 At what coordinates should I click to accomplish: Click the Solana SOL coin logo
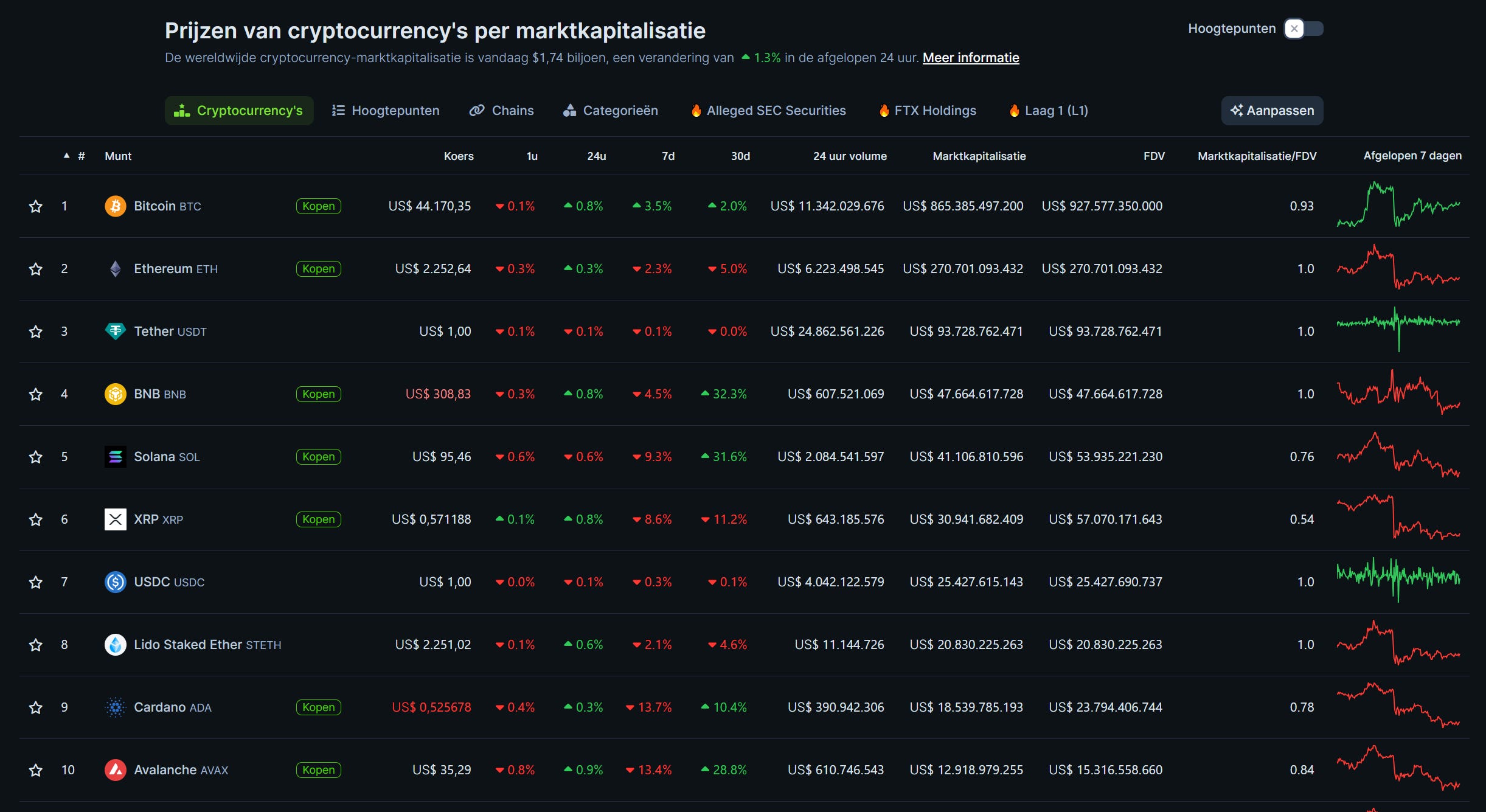tap(116, 457)
